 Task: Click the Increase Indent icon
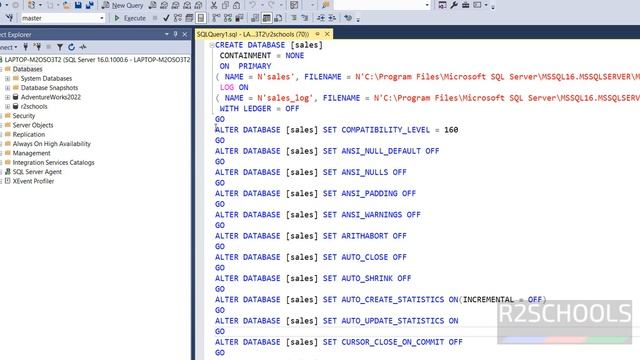click(332, 18)
